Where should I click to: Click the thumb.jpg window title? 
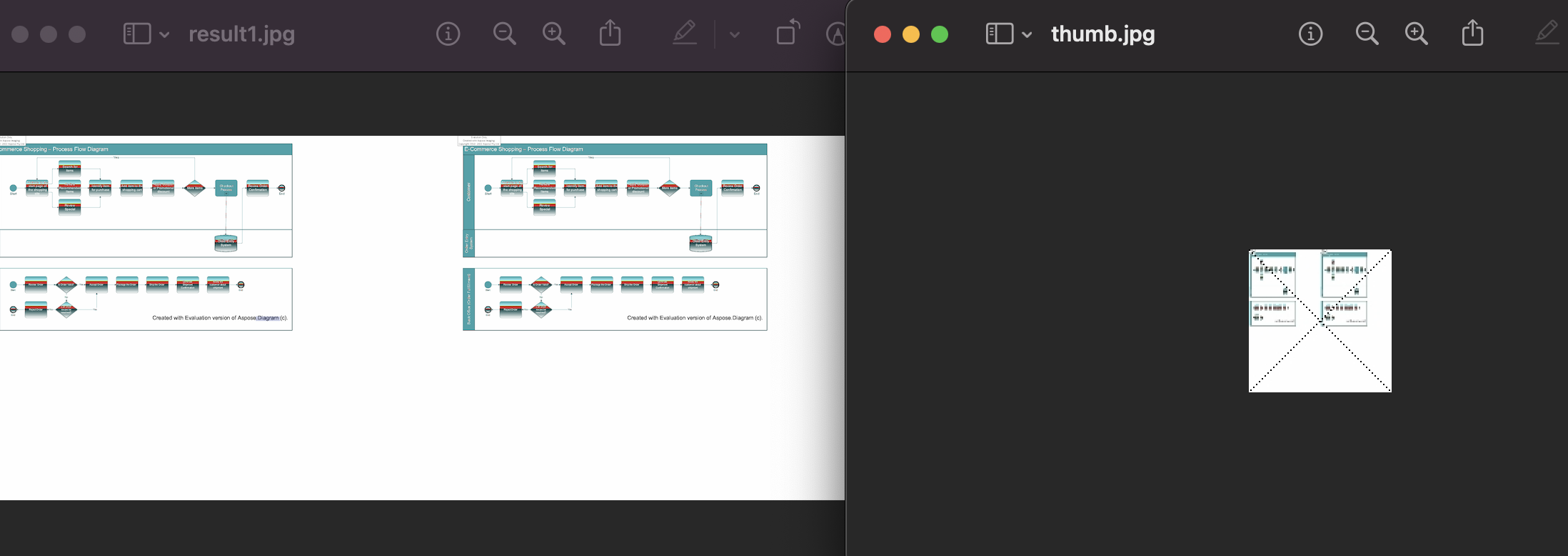click(x=1102, y=34)
